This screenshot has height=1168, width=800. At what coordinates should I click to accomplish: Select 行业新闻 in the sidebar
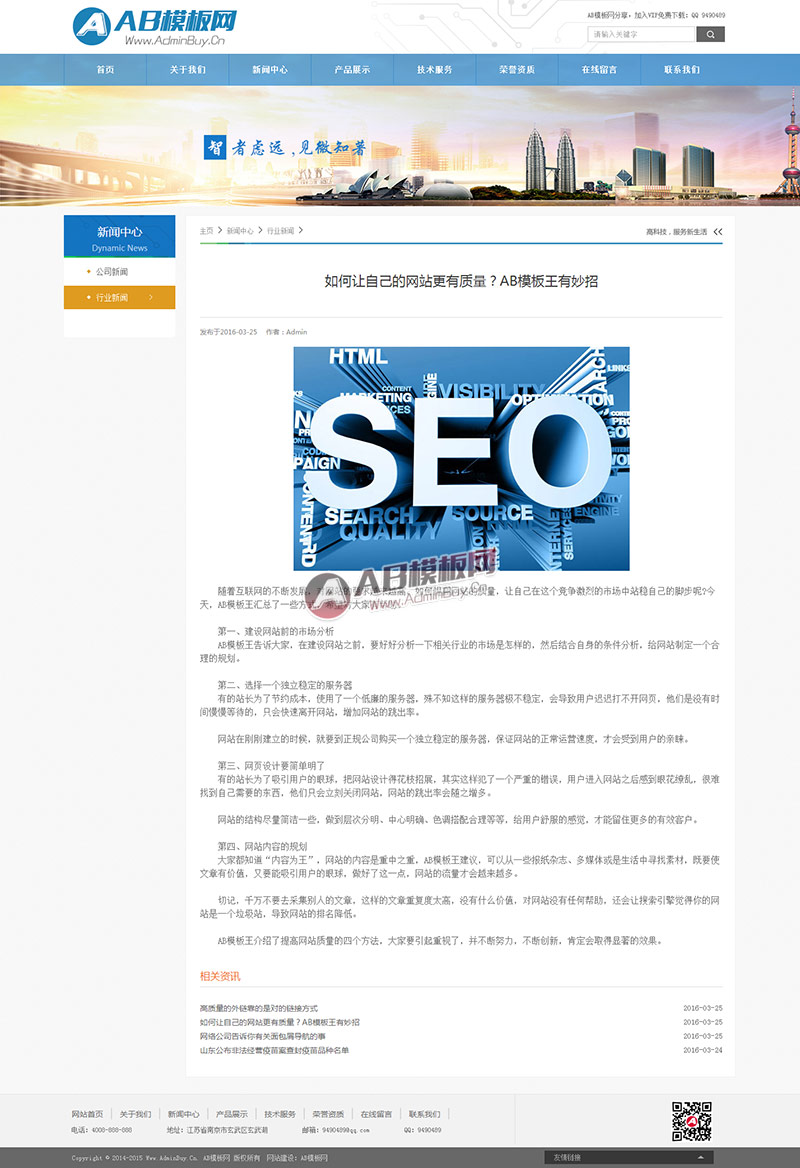click(x=119, y=297)
